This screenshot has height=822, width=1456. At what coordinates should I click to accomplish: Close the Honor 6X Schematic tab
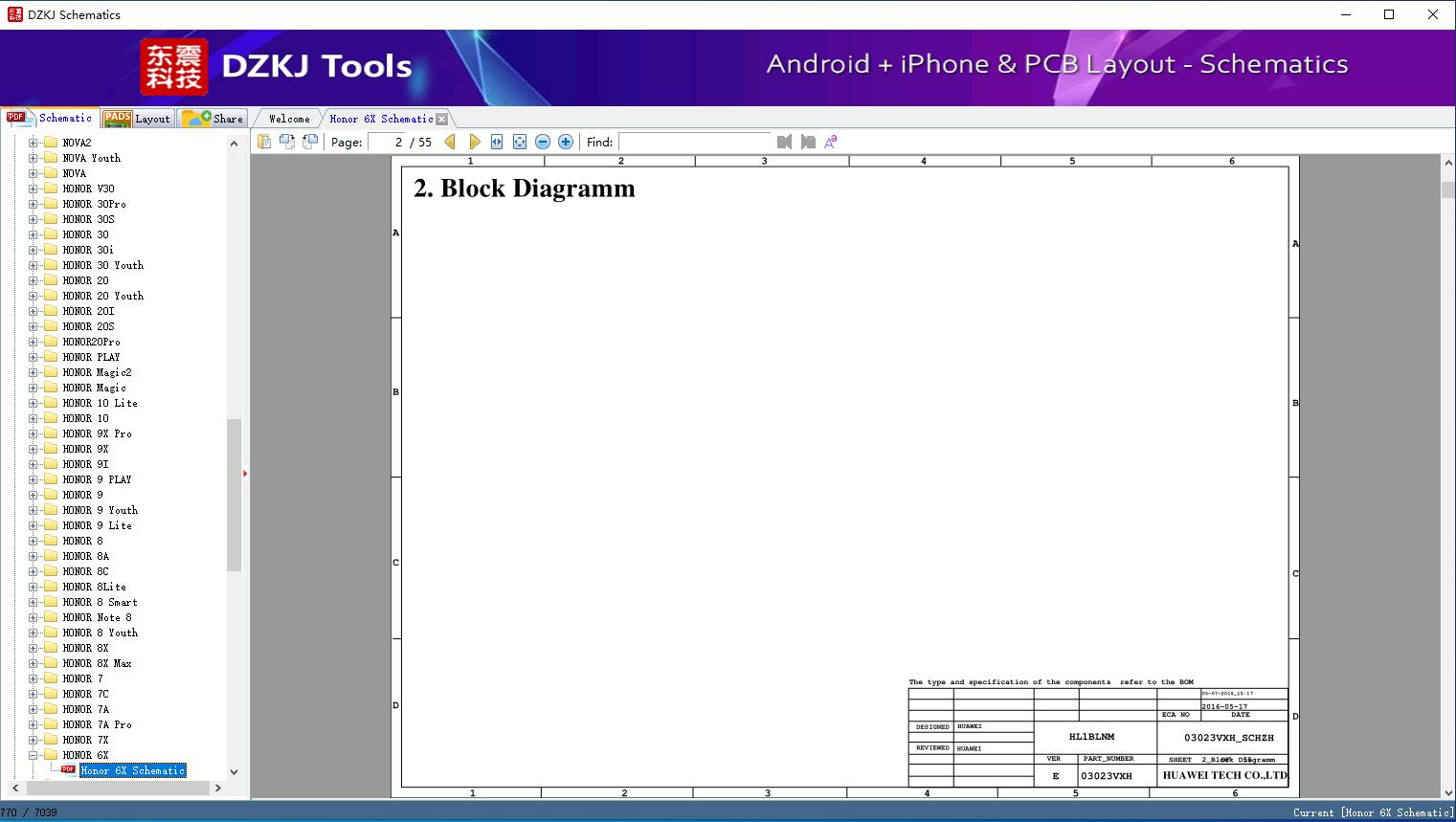click(442, 119)
